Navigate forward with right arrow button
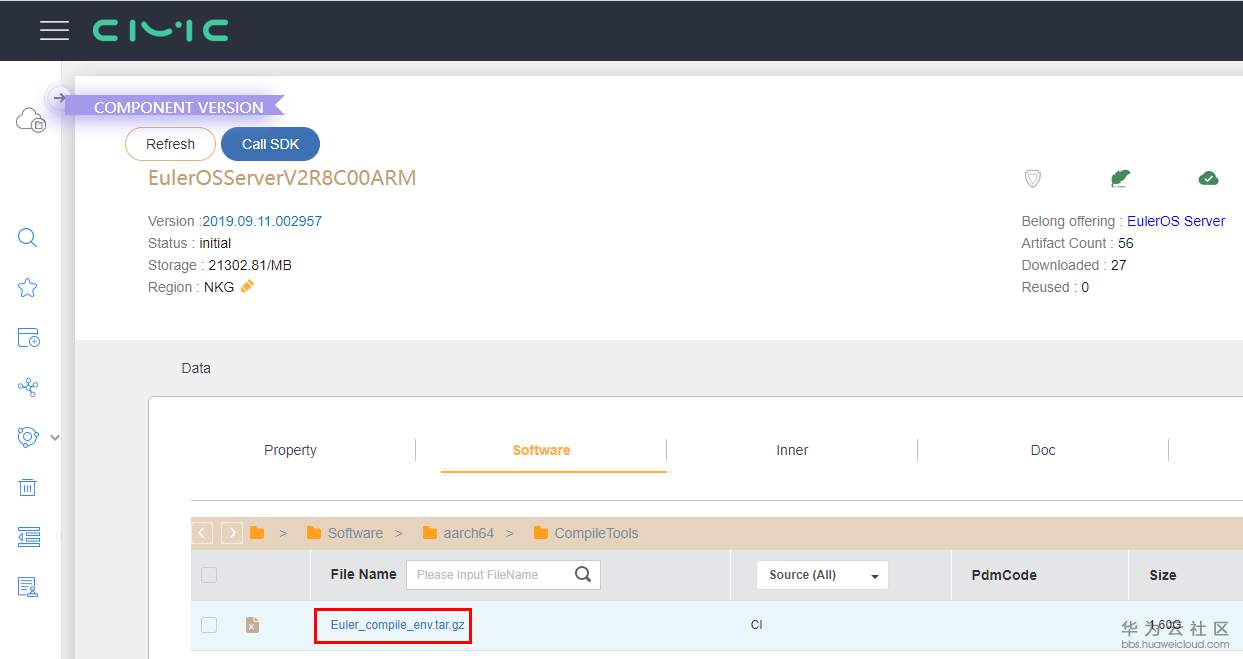The width and height of the screenshot is (1243, 659). 232,533
